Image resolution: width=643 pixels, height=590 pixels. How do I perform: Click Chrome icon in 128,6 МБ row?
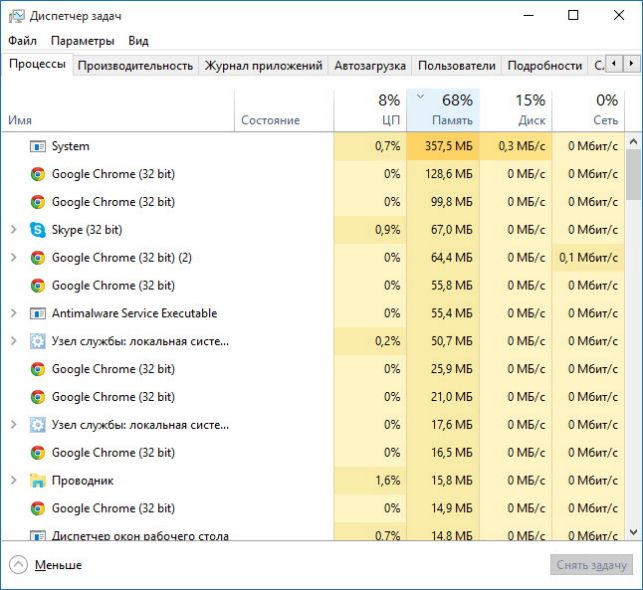point(38,174)
